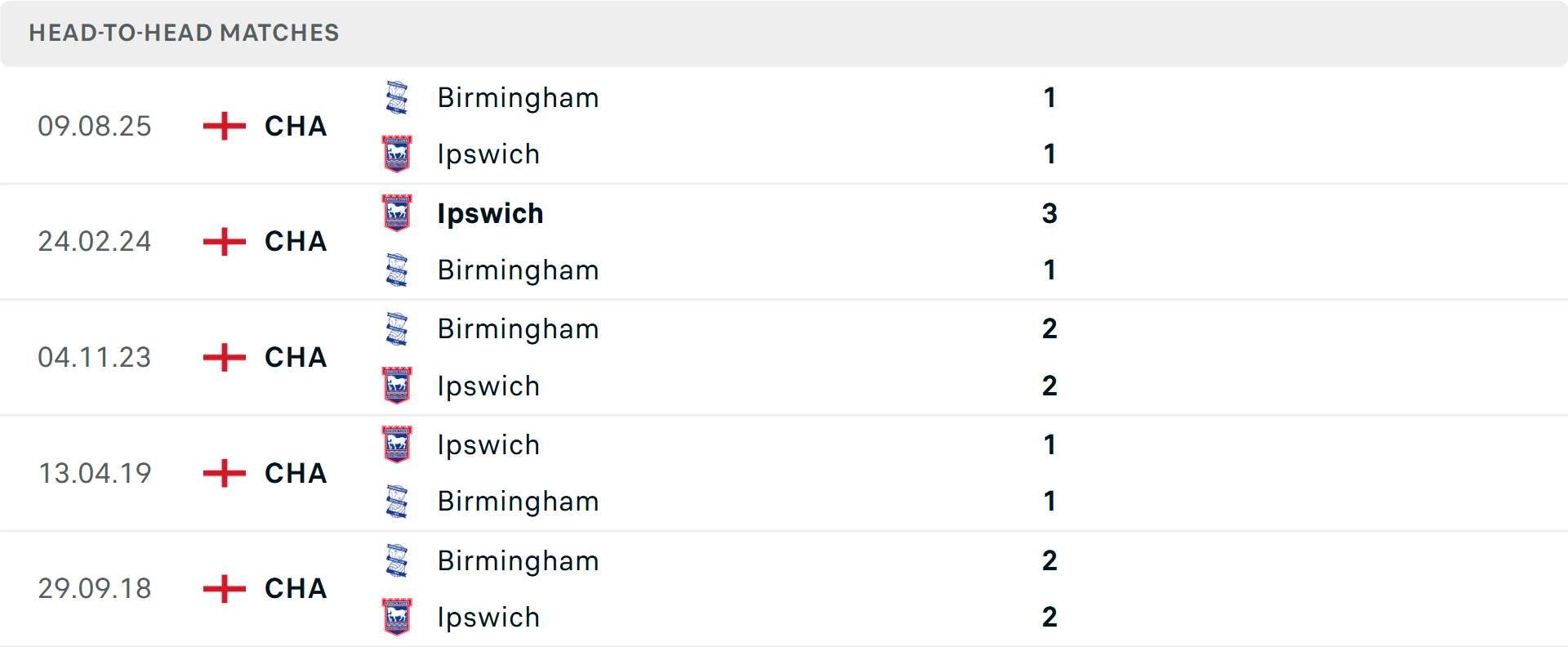Select the Ipswich crest in the 24.02.24 match

click(x=397, y=213)
